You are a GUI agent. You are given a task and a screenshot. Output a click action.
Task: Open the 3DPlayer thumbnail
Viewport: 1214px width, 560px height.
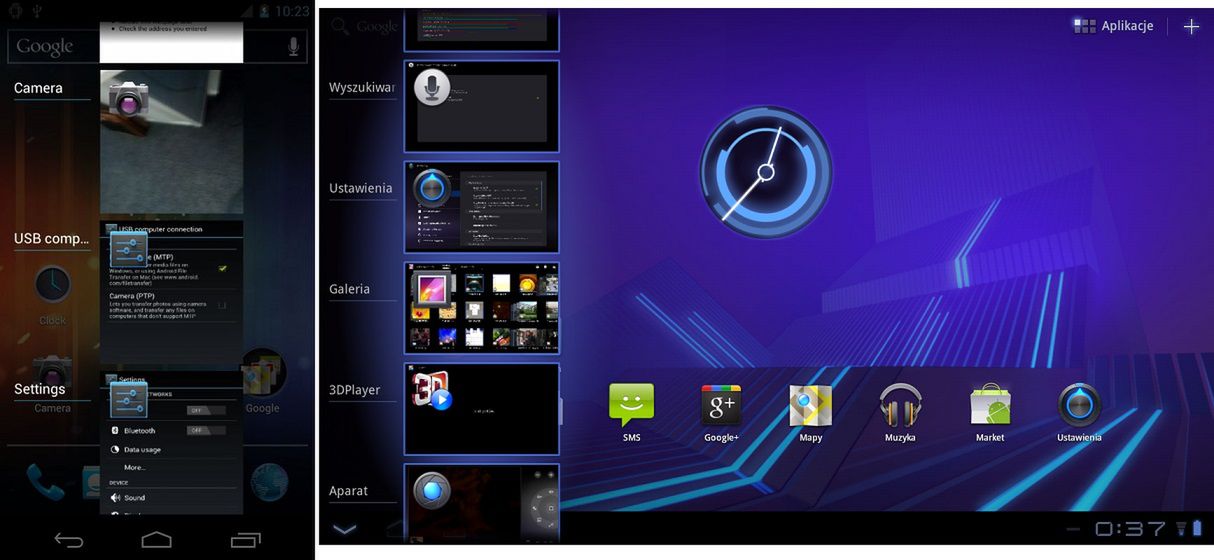coord(481,409)
